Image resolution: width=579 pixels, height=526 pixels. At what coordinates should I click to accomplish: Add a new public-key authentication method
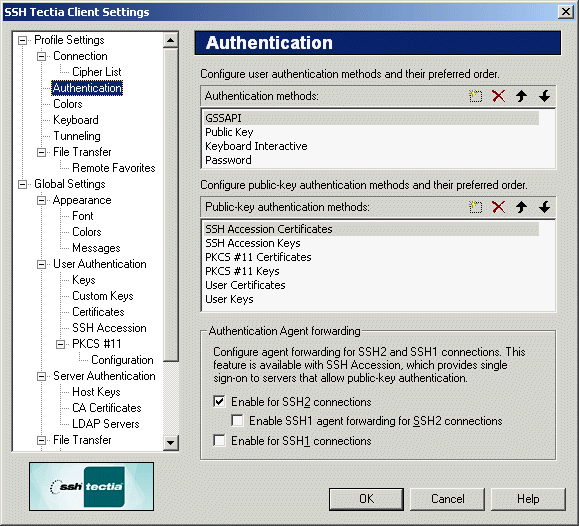(476, 207)
